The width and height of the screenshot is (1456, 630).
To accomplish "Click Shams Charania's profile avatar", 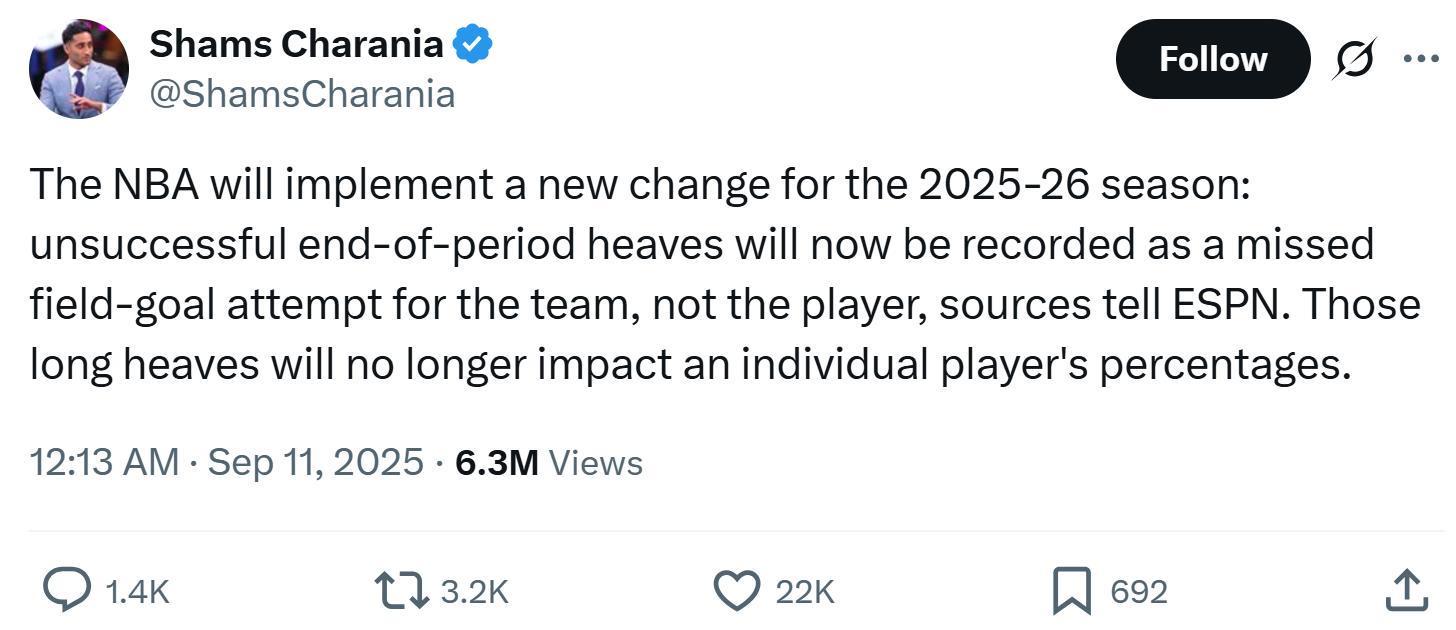I will click(x=79, y=68).
